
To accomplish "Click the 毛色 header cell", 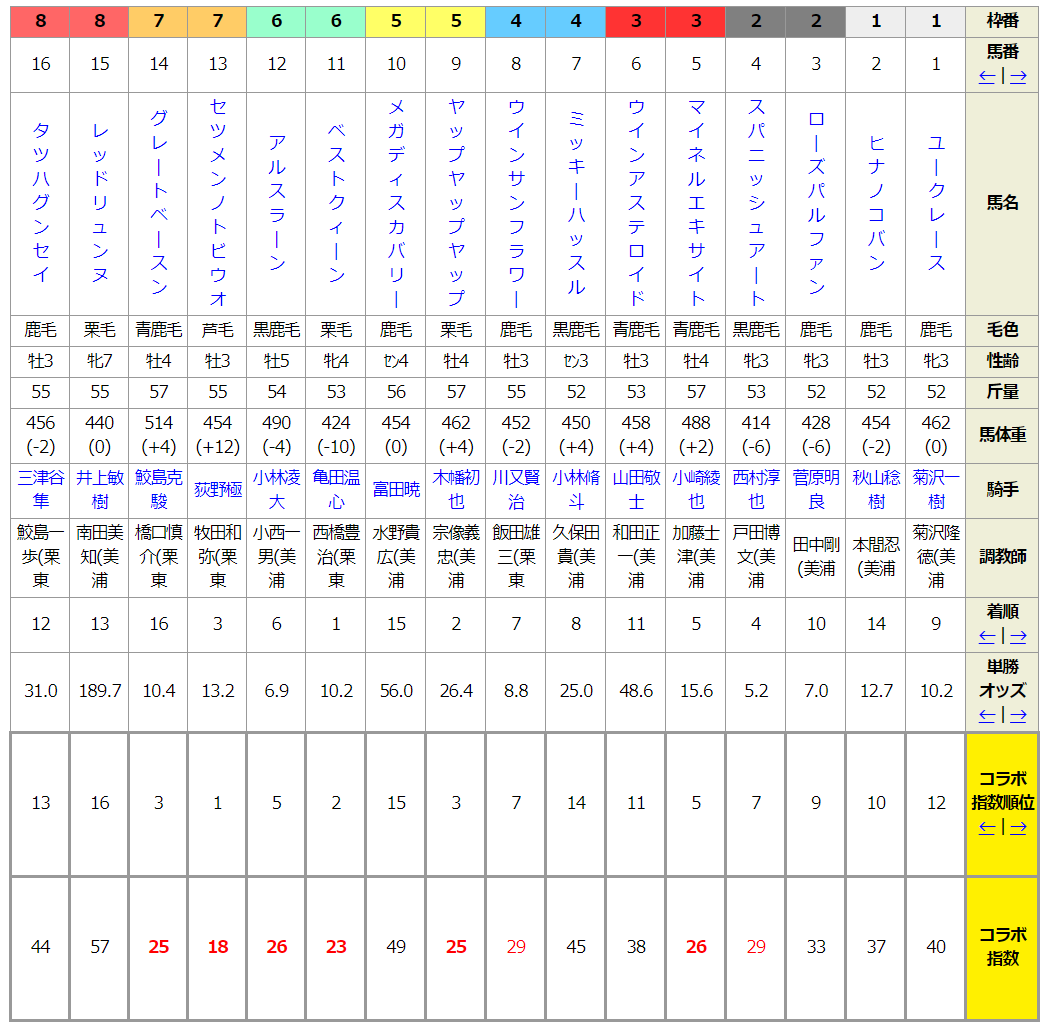I will (x=1002, y=330).
